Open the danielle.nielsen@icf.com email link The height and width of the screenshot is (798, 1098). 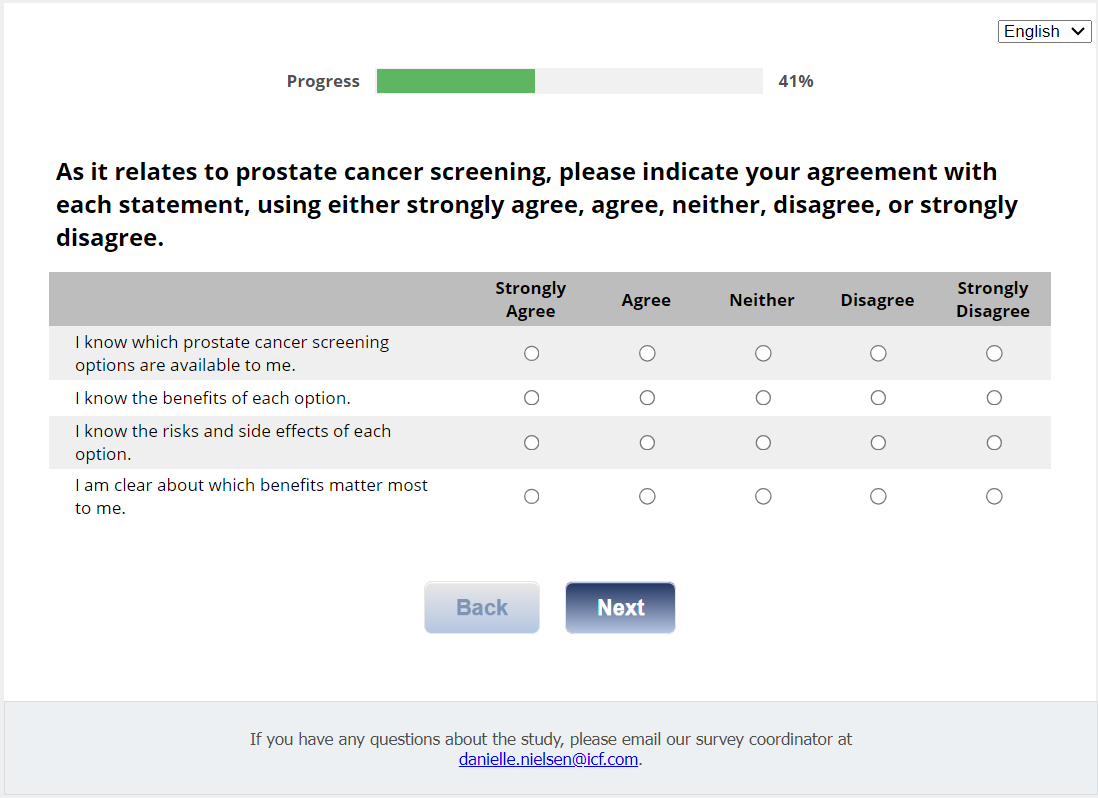(548, 759)
